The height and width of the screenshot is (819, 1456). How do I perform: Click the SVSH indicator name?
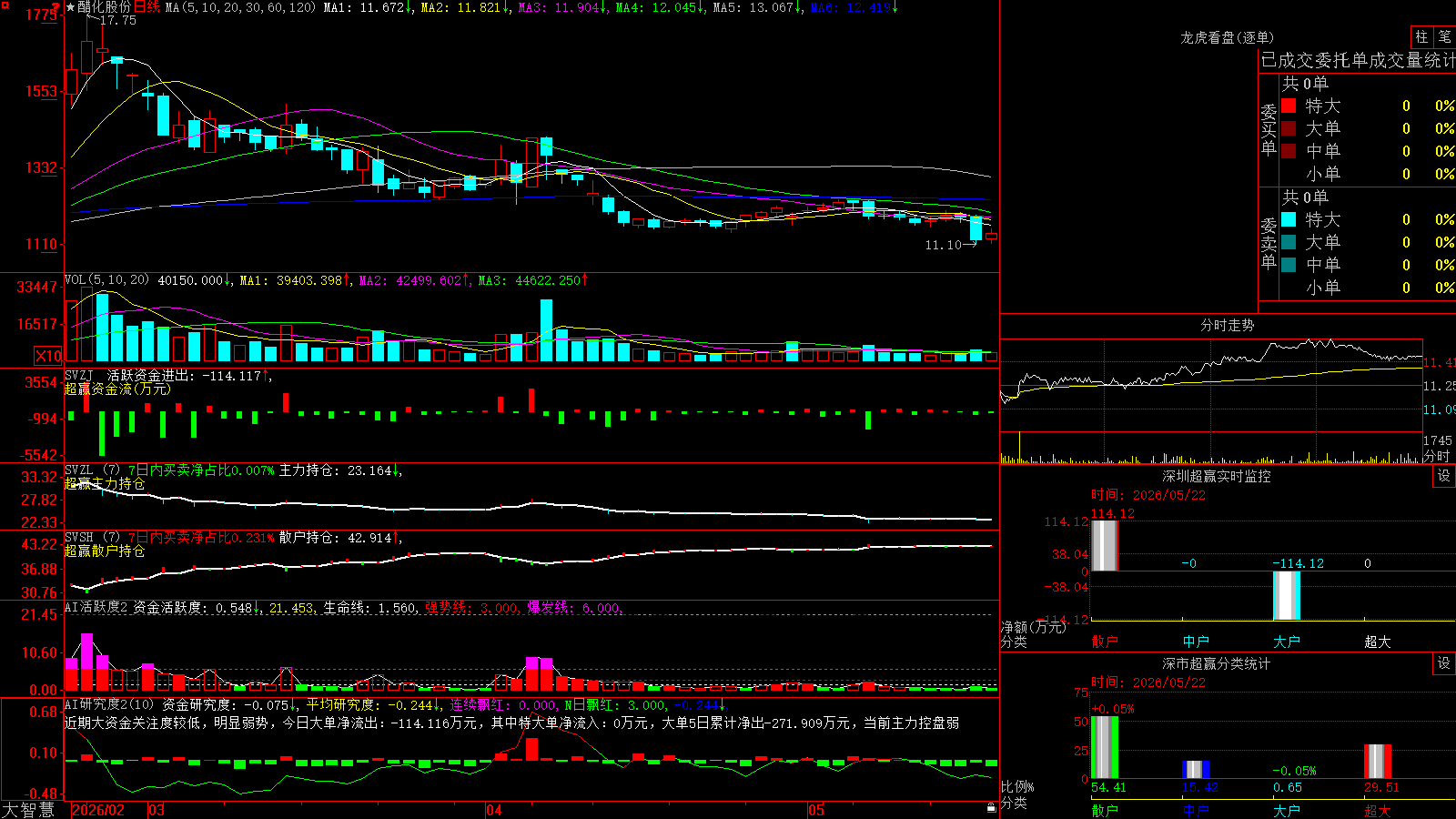79,538
